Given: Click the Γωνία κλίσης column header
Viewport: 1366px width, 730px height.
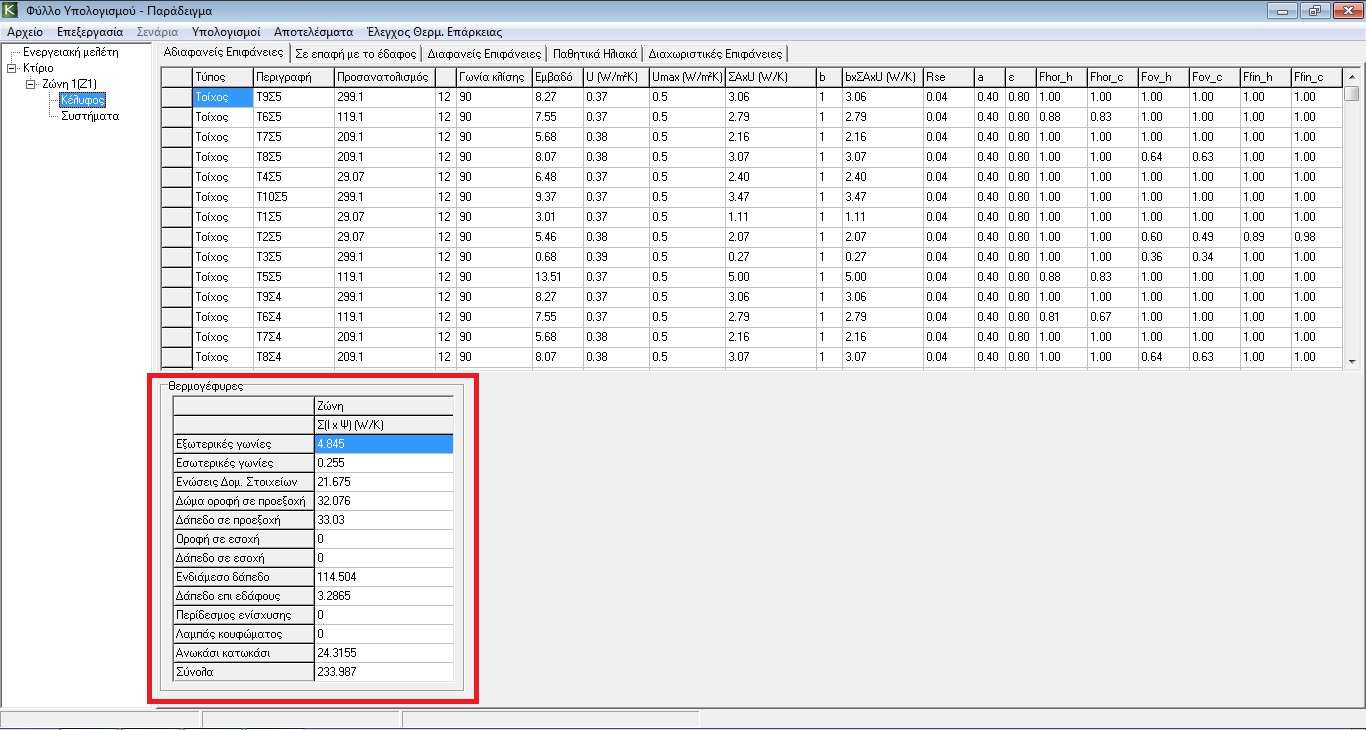Looking at the screenshot, I should point(494,77).
